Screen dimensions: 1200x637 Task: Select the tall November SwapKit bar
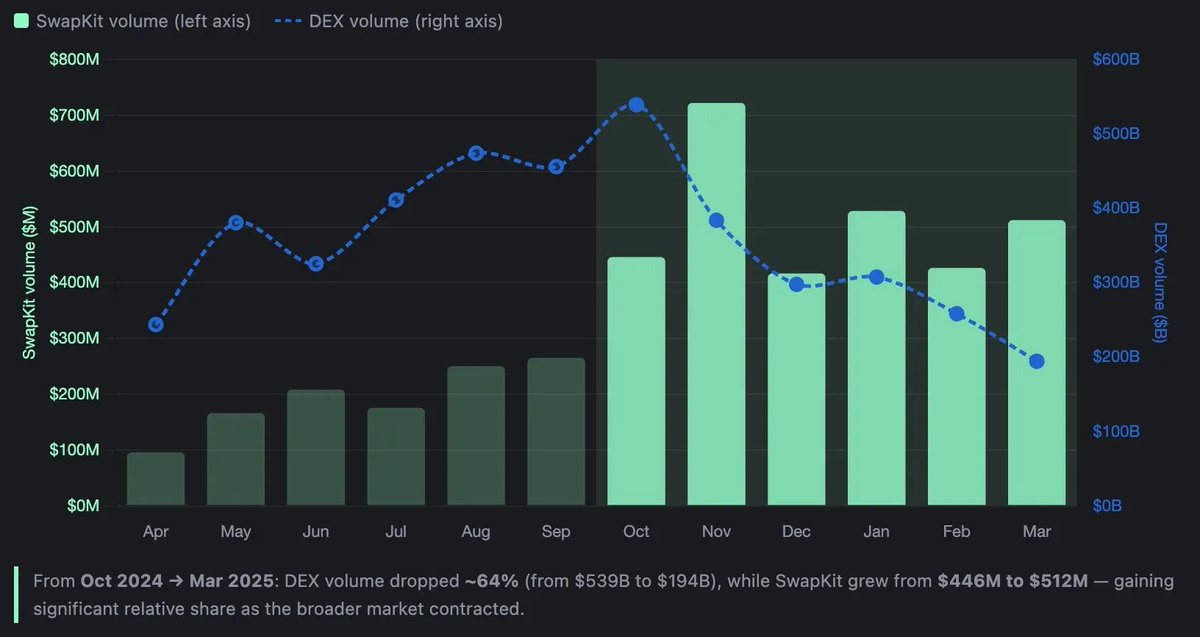pyautogui.click(x=716, y=304)
